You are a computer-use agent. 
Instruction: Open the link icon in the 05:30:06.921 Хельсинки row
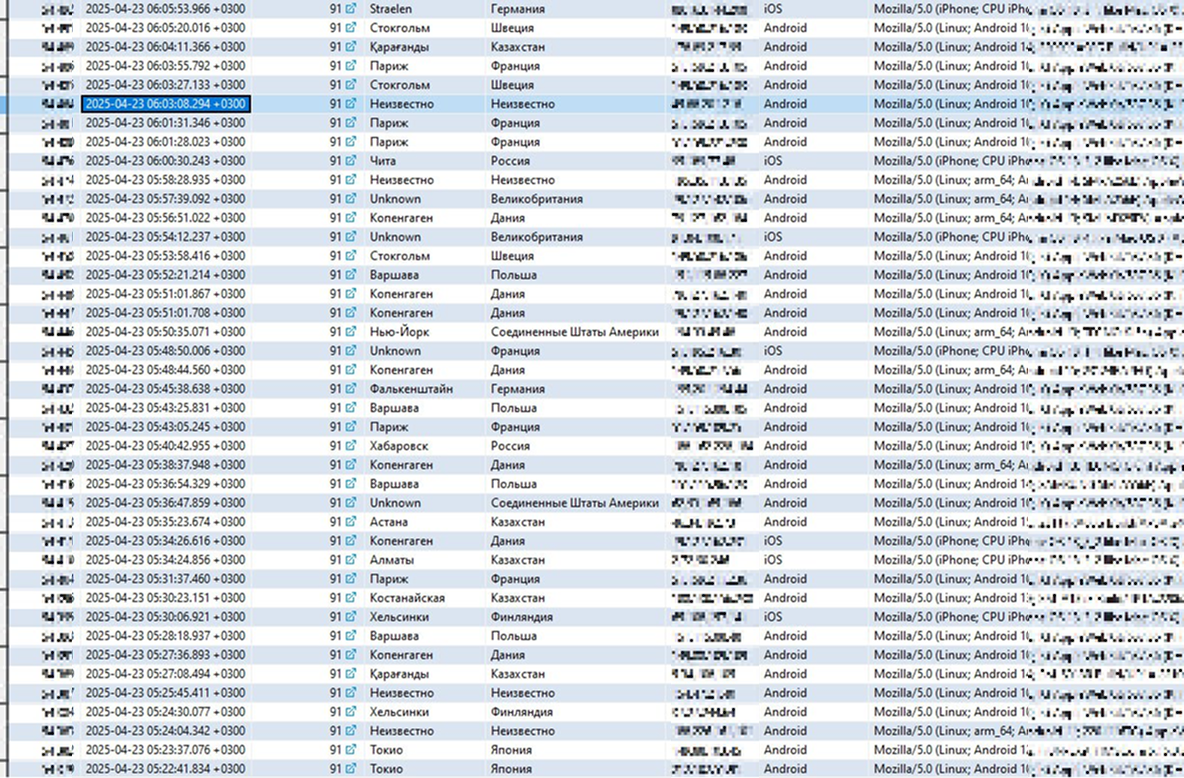click(351, 616)
